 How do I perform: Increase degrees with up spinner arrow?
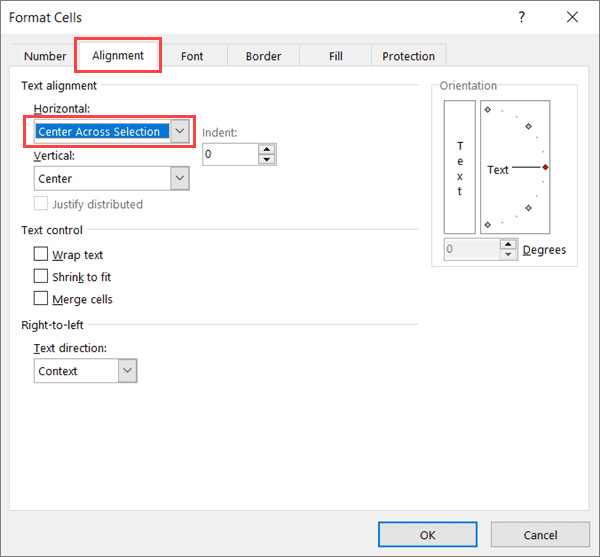[510, 245]
